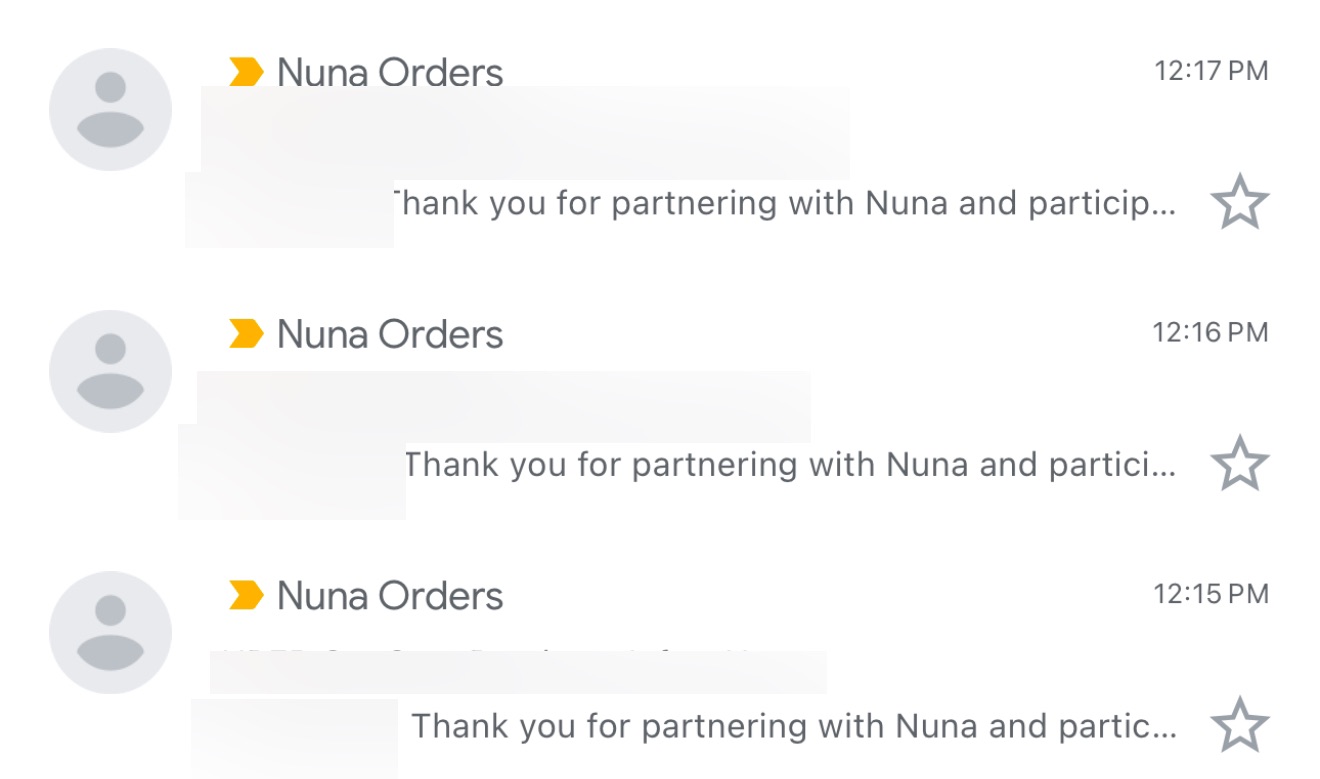The height and width of the screenshot is (779, 1320).
Task: Open the Nuna Orders sender name at 12:15 PM
Action: (390, 596)
